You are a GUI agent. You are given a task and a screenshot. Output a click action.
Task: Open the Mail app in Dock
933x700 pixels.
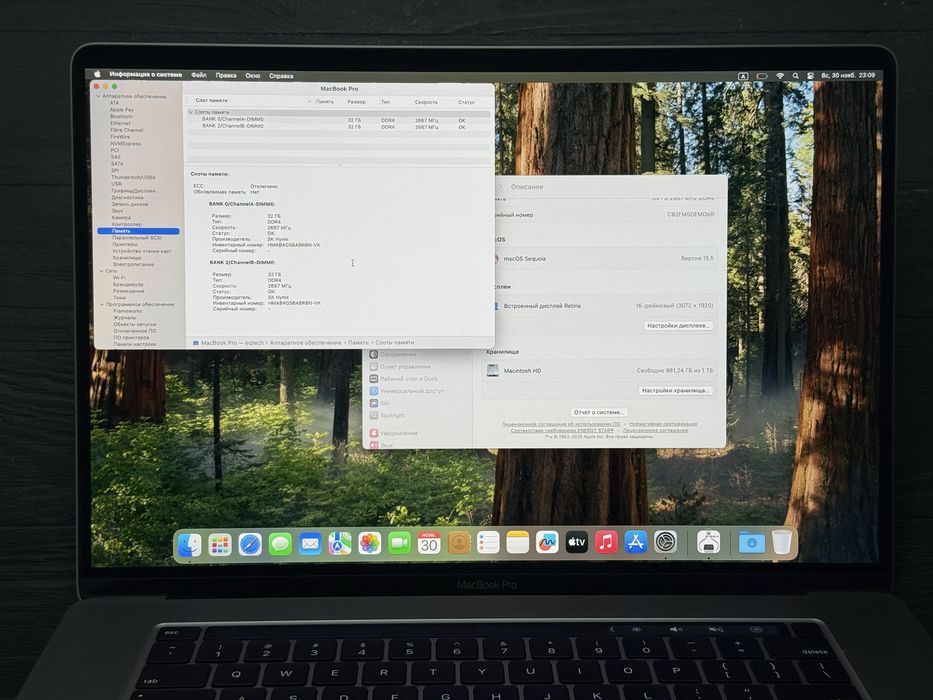(x=310, y=543)
